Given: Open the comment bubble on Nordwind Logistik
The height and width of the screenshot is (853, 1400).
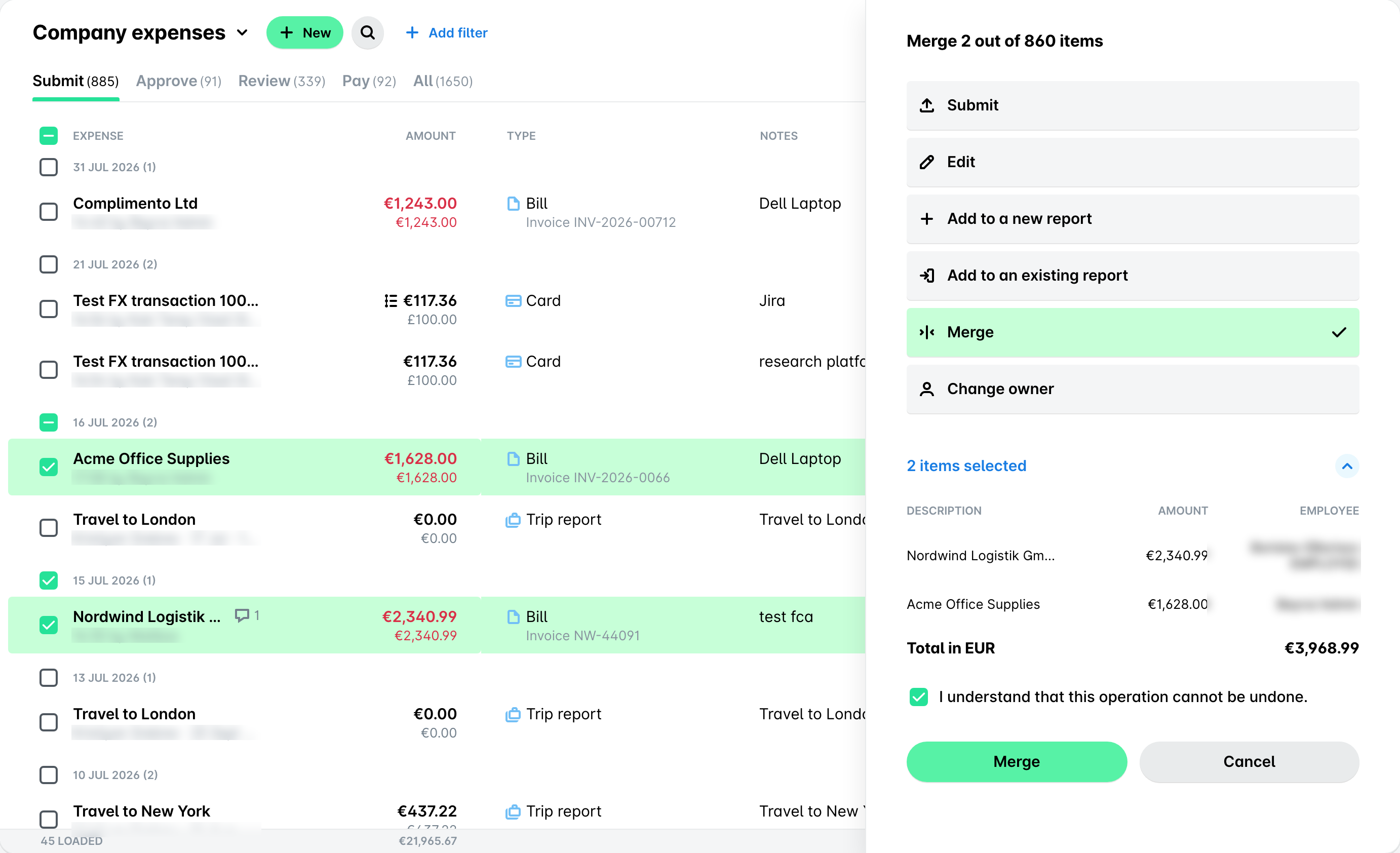Looking at the screenshot, I should [242, 615].
